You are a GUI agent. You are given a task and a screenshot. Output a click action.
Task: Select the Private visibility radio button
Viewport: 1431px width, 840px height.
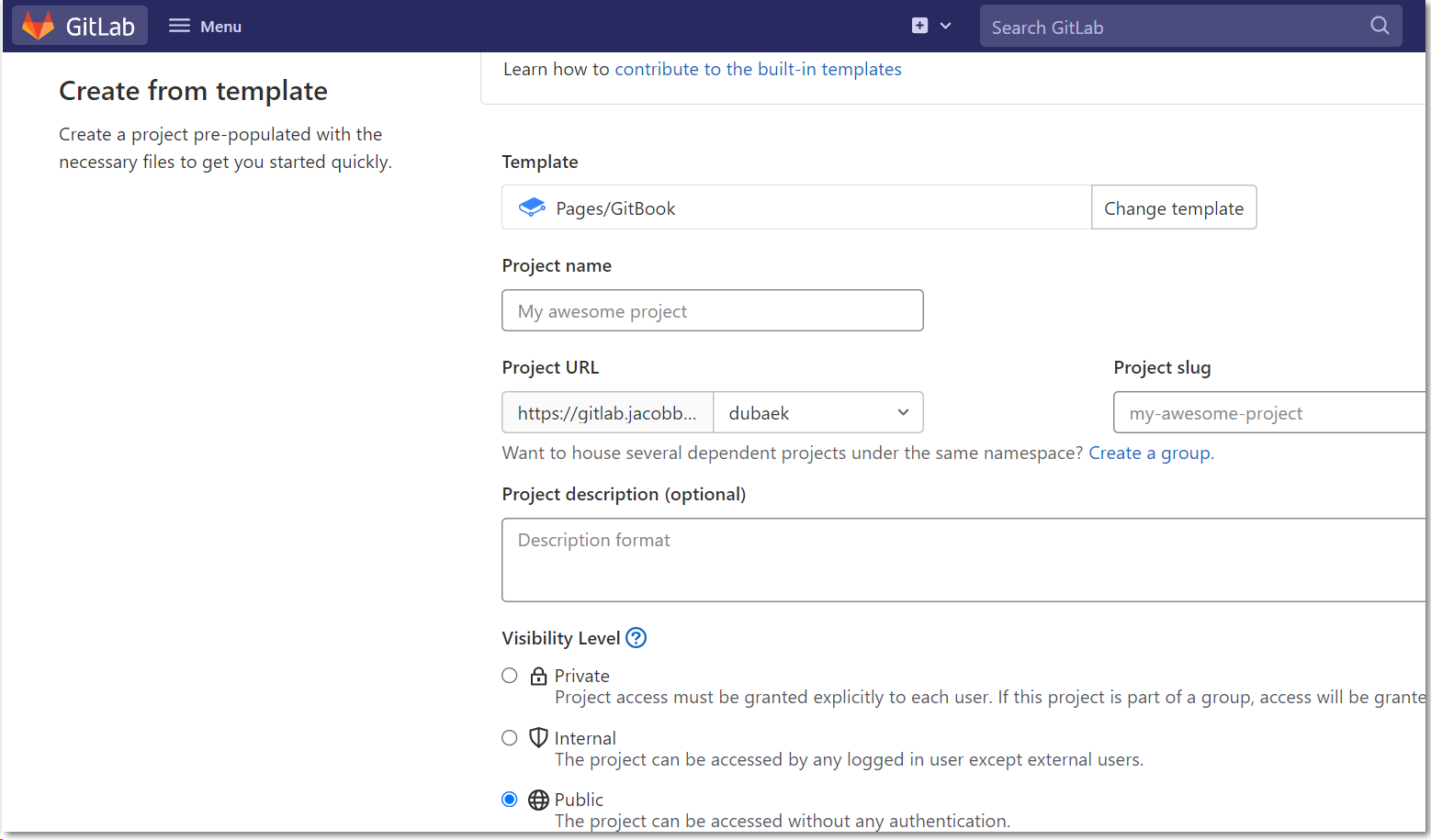[x=510, y=676]
